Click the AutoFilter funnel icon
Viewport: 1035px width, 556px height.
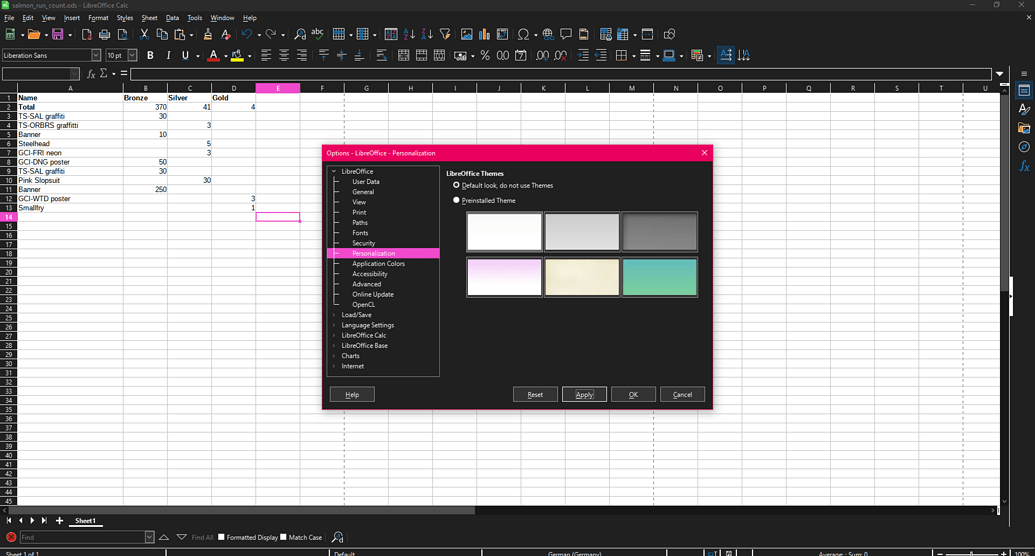point(445,34)
